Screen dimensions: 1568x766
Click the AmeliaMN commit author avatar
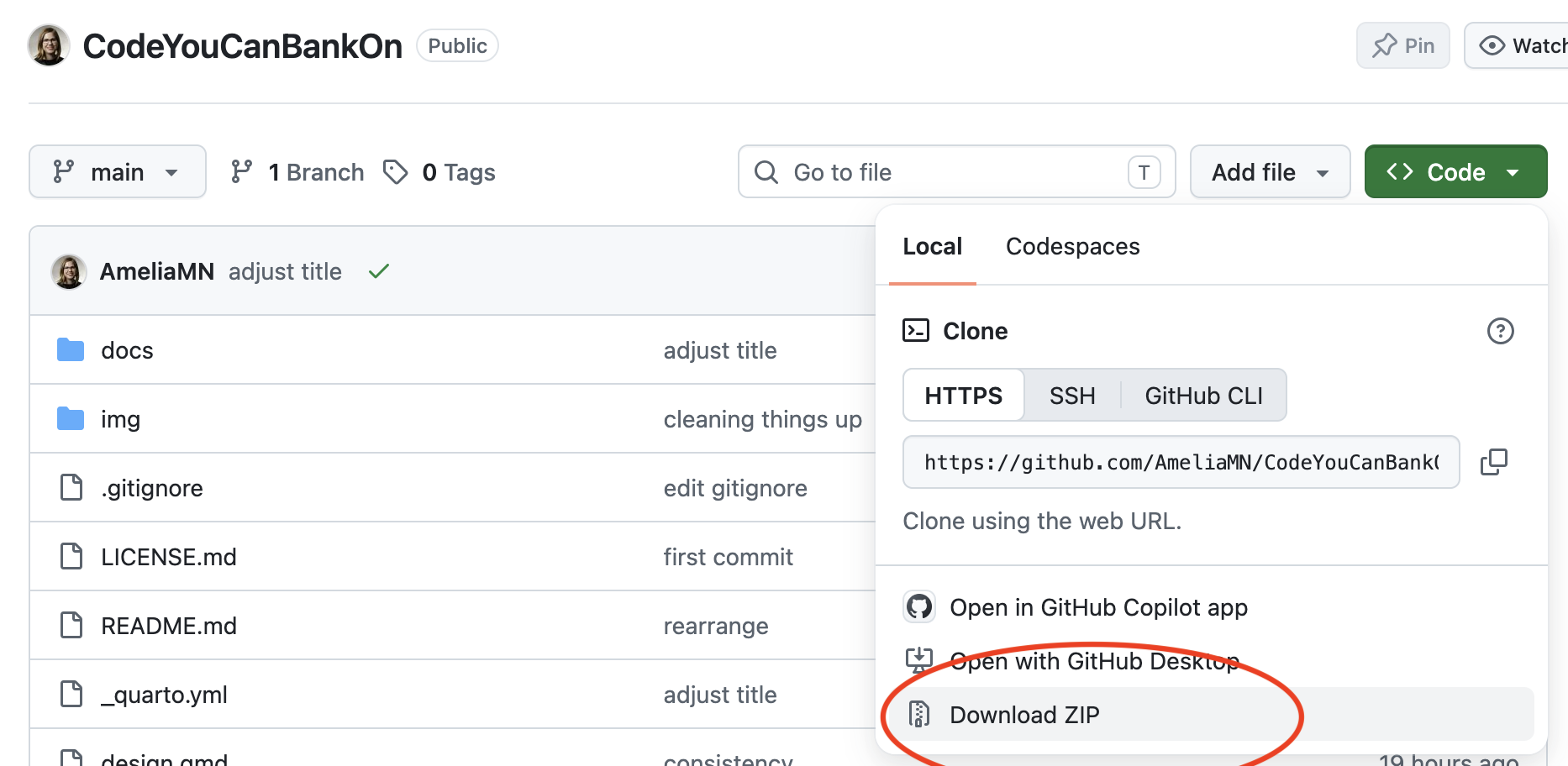(x=69, y=271)
